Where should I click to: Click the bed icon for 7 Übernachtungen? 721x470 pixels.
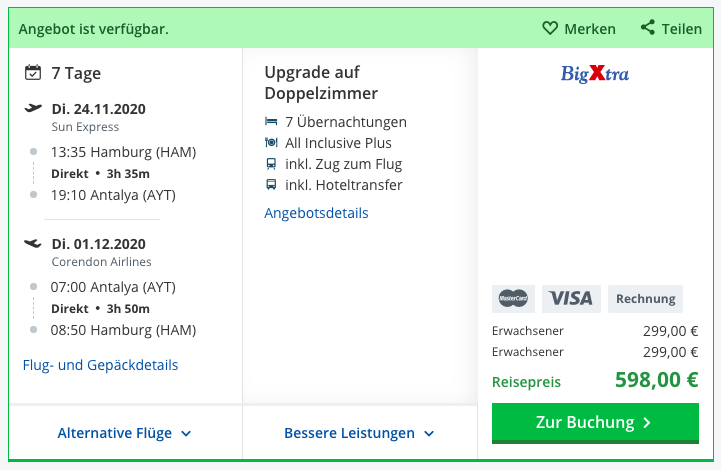point(271,122)
